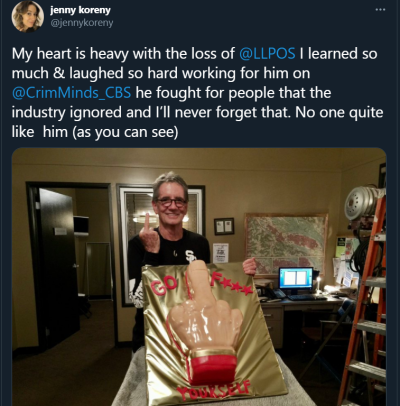Click the framed pictures on the photo's wall
The image size is (400, 406).
224,226
